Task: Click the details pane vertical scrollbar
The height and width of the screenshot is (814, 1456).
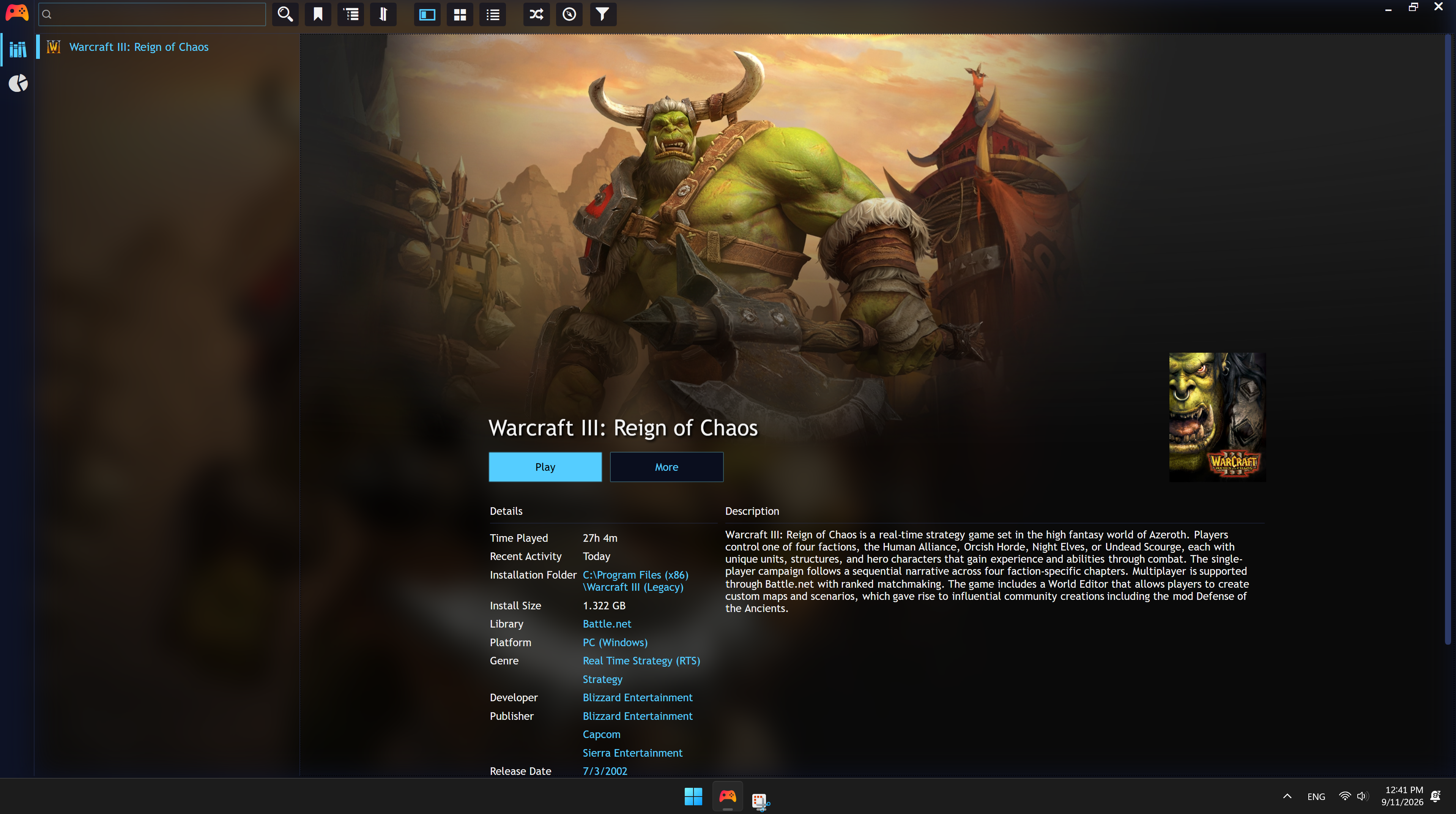Action: click(1448, 339)
